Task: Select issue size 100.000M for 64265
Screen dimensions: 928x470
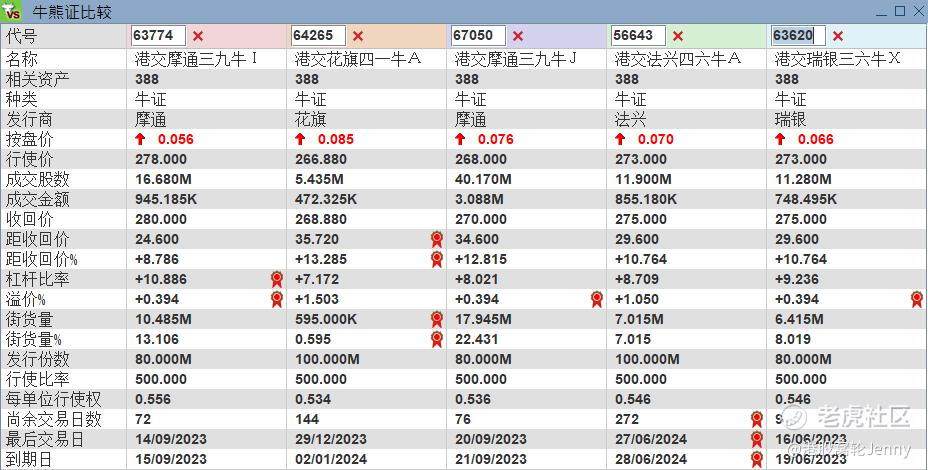Action: click(x=327, y=359)
